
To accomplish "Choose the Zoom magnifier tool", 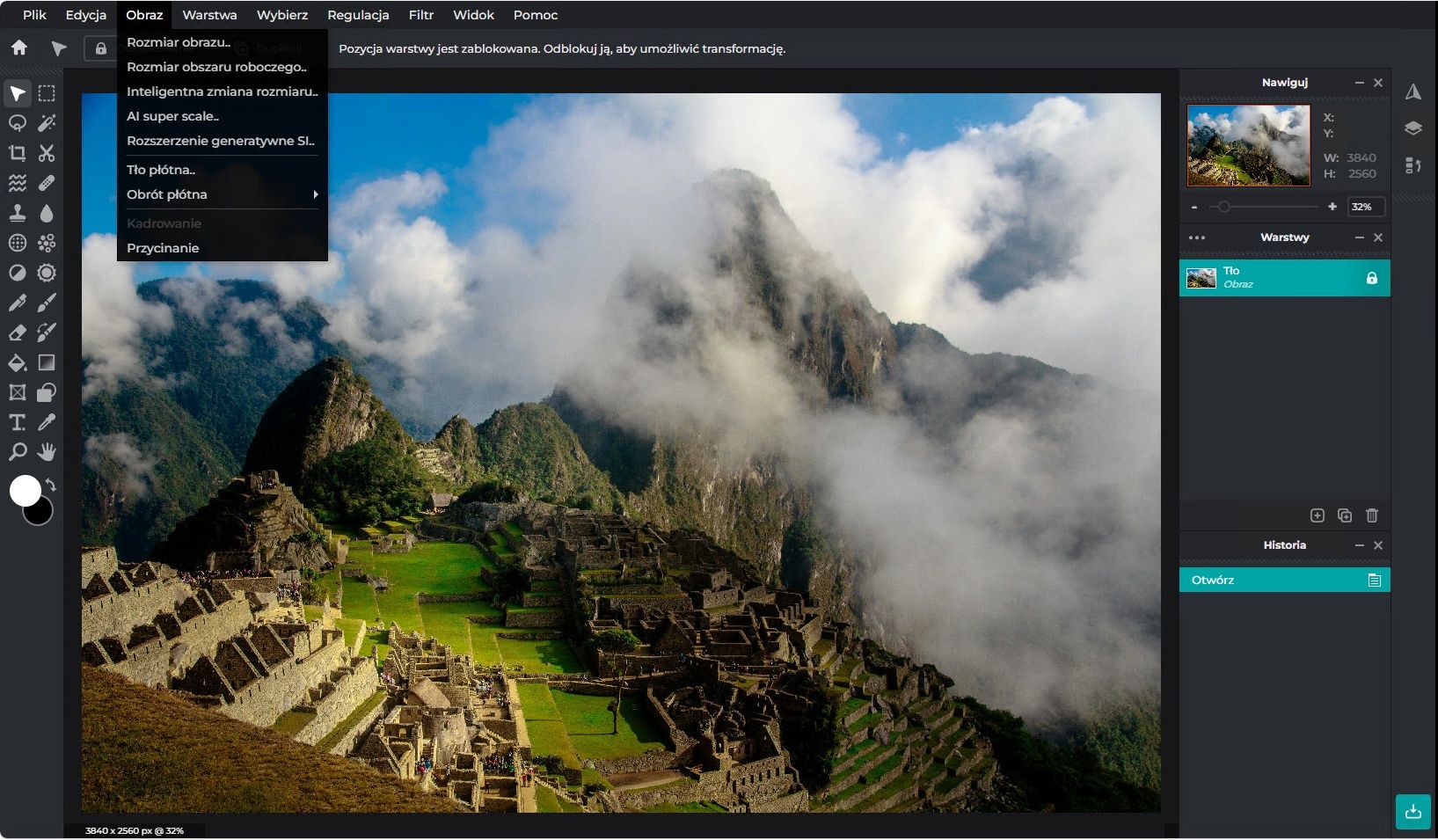I will (x=17, y=452).
